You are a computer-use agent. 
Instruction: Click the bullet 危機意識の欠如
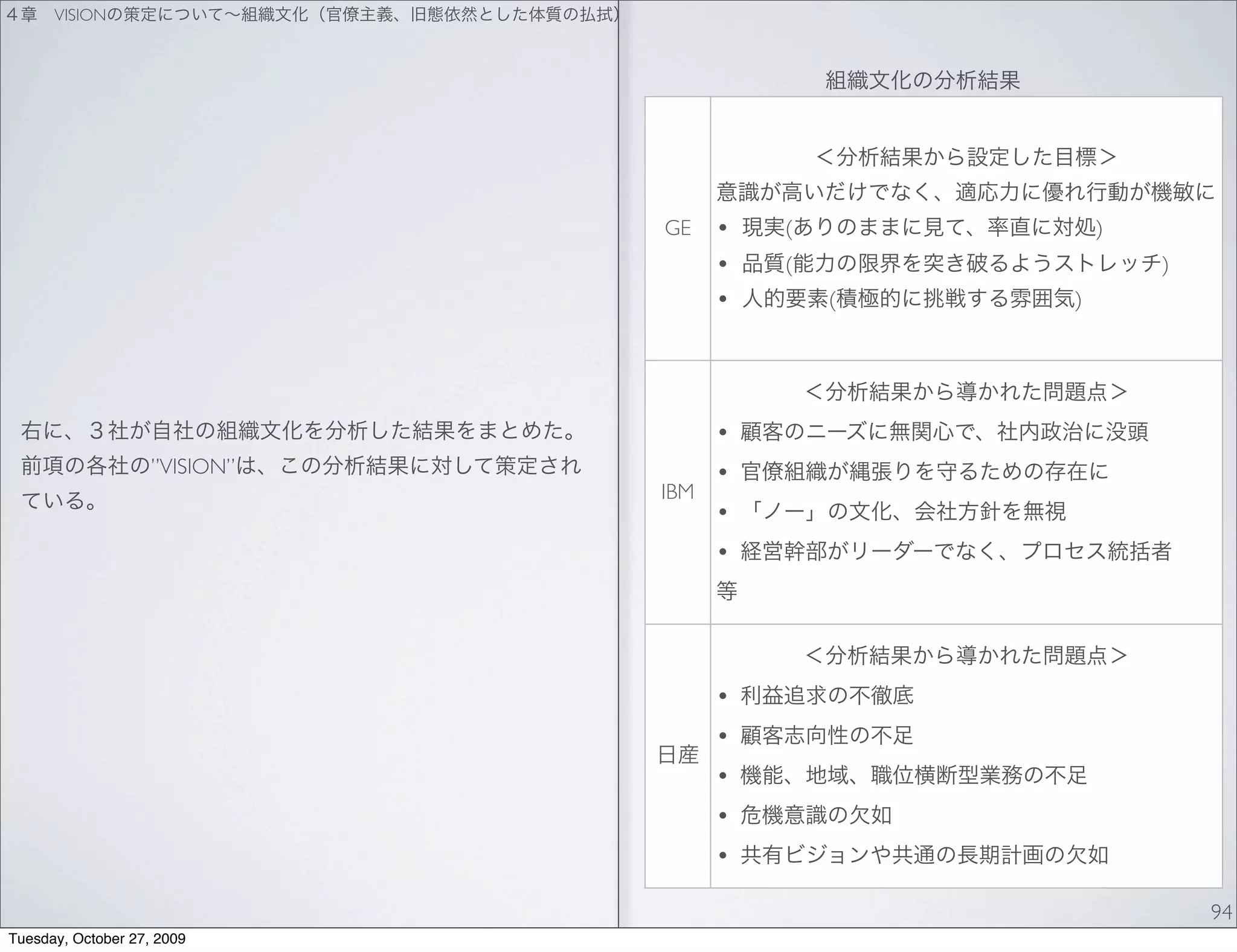(x=816, y=815)
